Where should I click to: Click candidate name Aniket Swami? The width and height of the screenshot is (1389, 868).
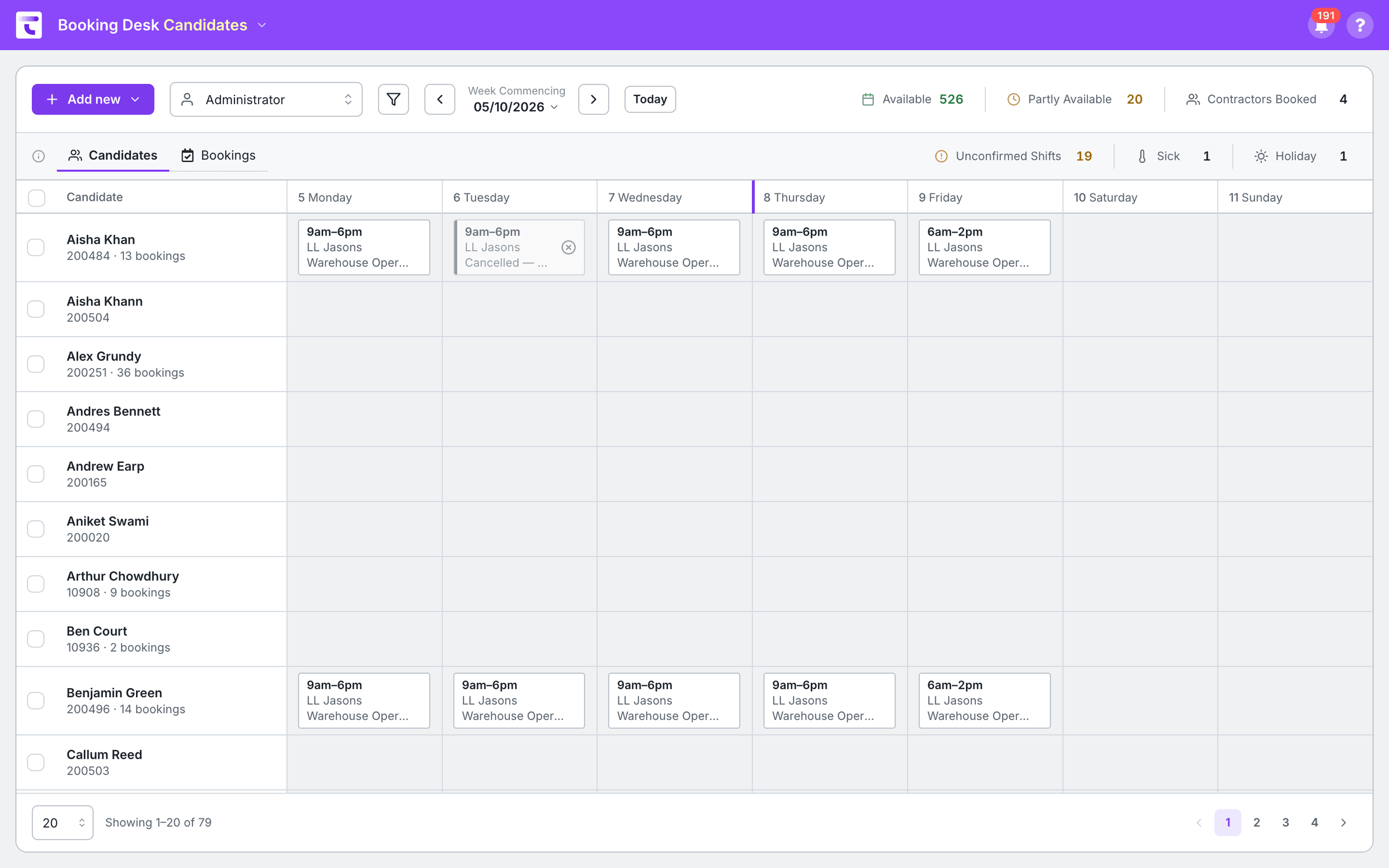[108, 521]
